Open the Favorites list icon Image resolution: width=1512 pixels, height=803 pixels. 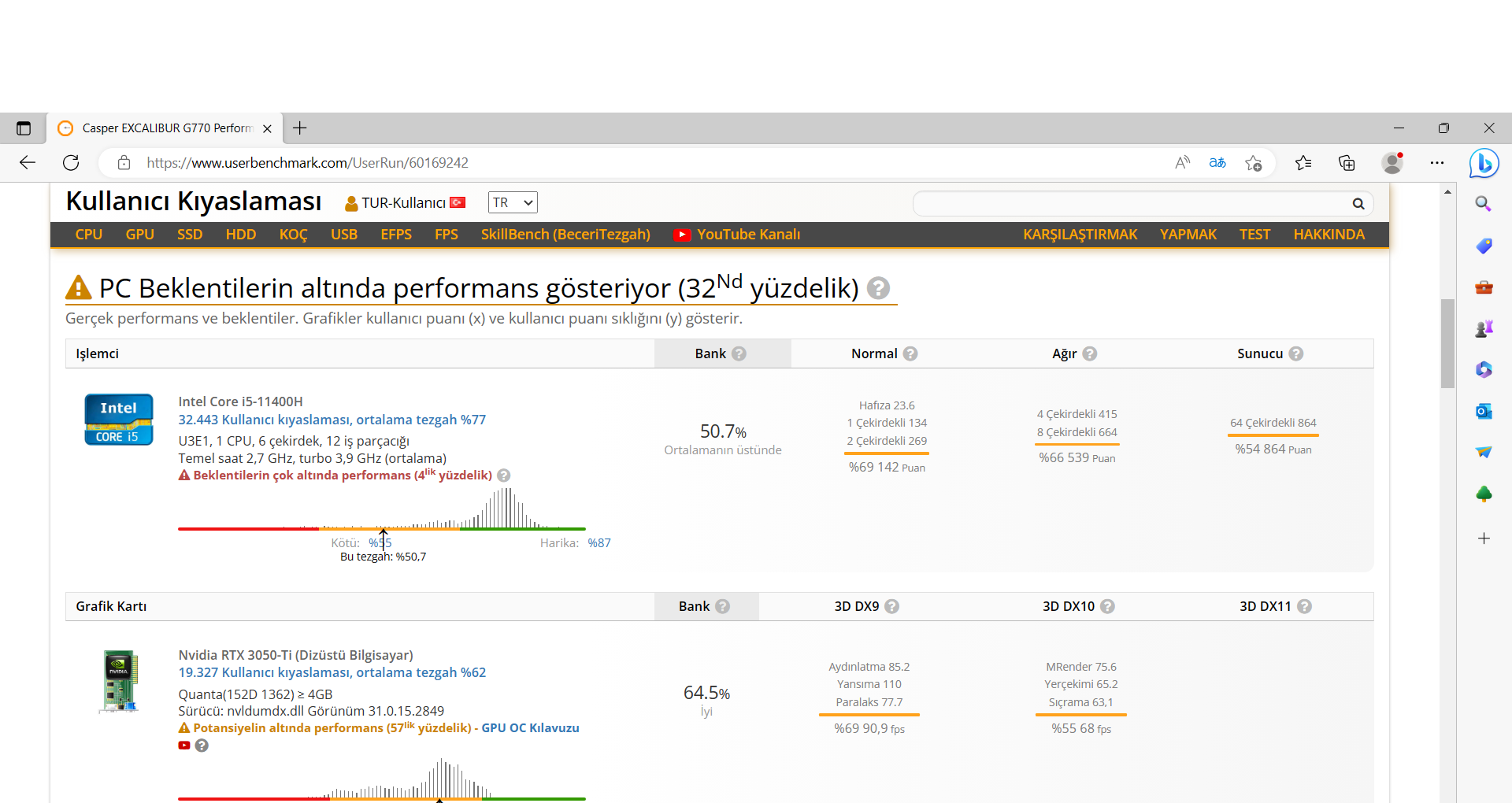coord(1303,163)
